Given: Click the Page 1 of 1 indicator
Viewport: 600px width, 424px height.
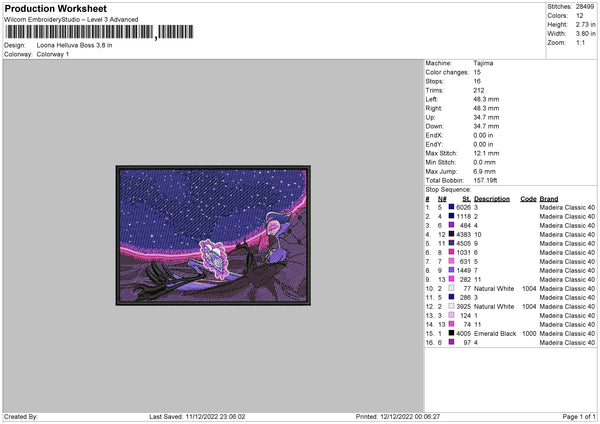Looking at the screenshot, I should [x=579, y=416].
